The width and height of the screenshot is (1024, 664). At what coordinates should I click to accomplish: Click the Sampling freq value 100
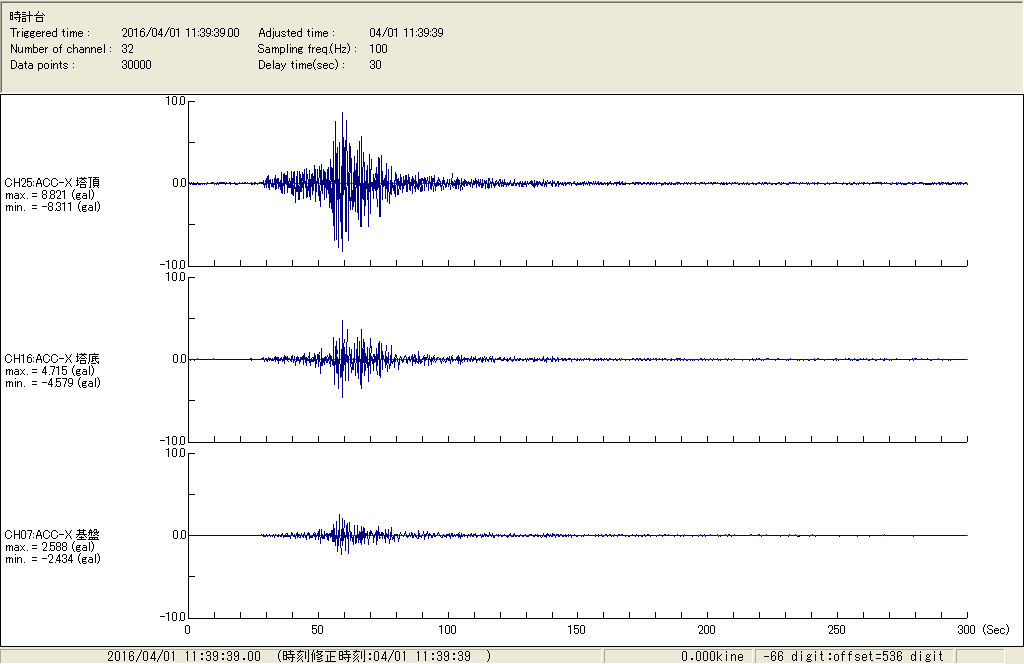point(378,49)
